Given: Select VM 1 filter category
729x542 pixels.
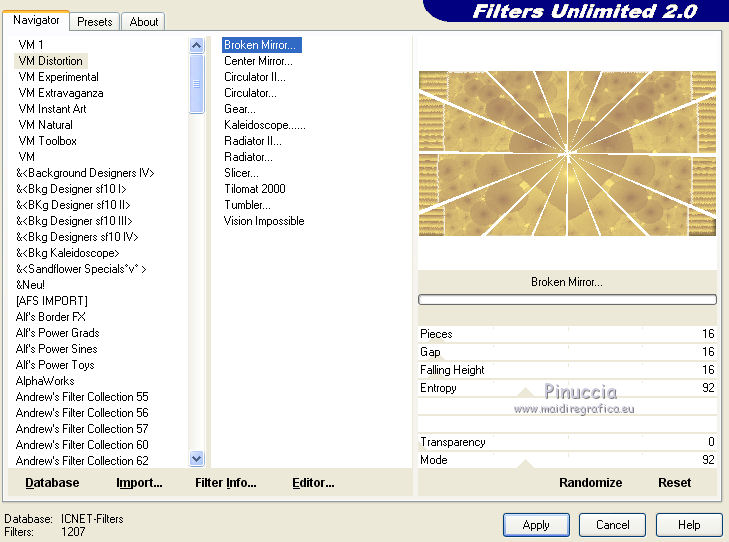Looking at the screenshot, I should click(31, 45).
